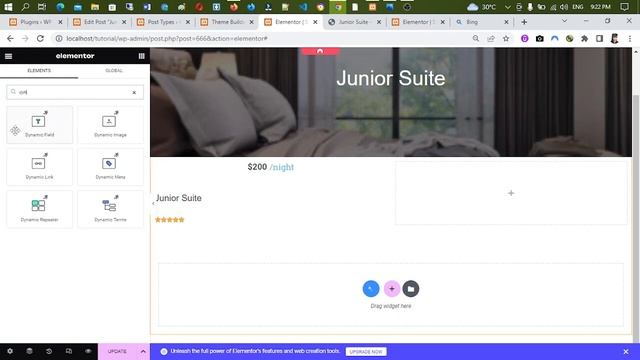The image size is (640, 360).
Task: Open the History icon in bottom bar
Action: tap(49, 351)
